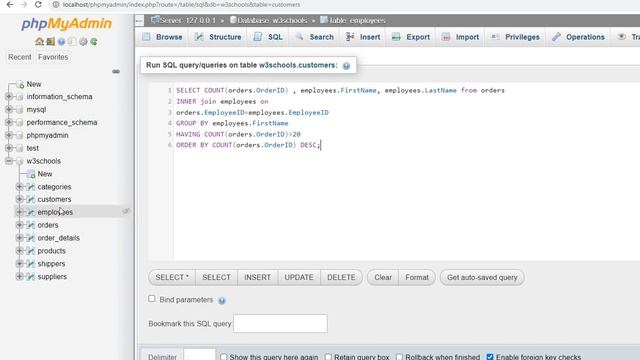Expand suppliers table node
The width and height of the screenshot is (640, 360).
point(19,276)
